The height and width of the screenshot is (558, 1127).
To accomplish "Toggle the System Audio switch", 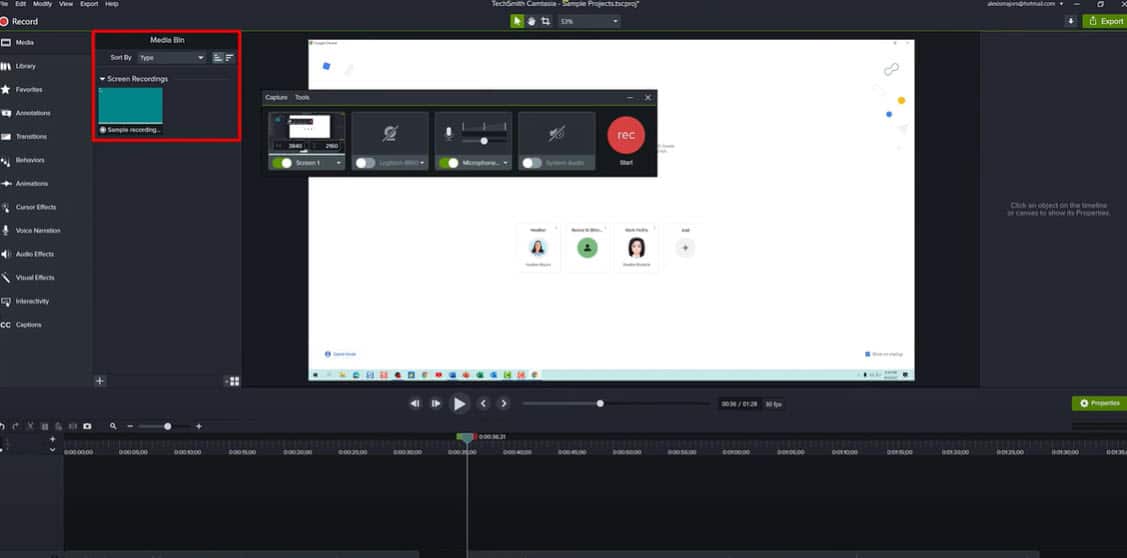I will click(532, 163).
